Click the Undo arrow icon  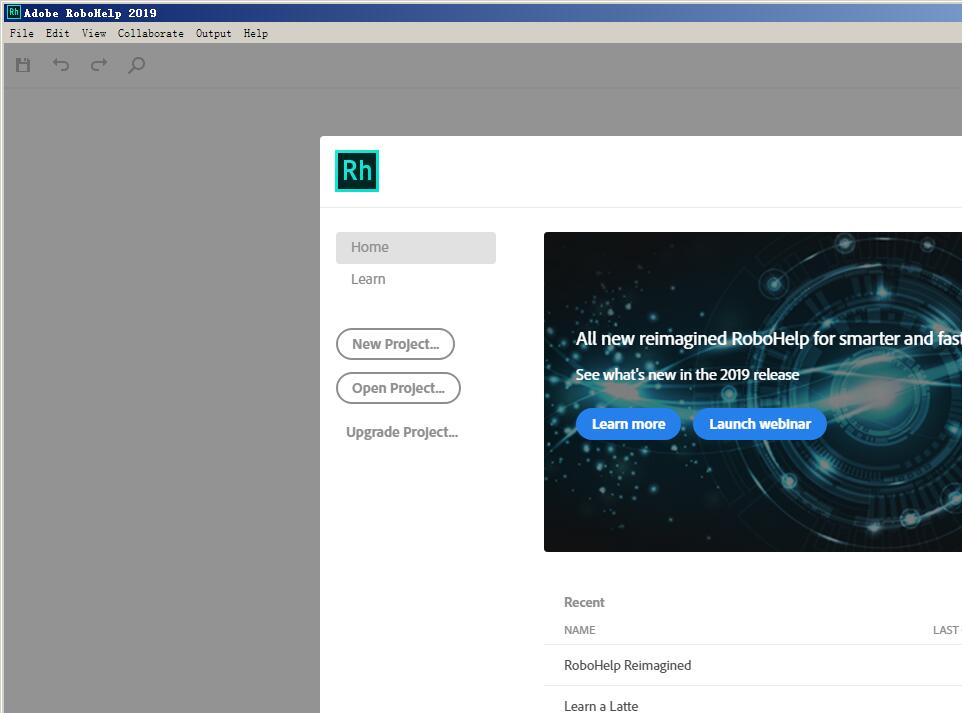[x=61, y=64]
